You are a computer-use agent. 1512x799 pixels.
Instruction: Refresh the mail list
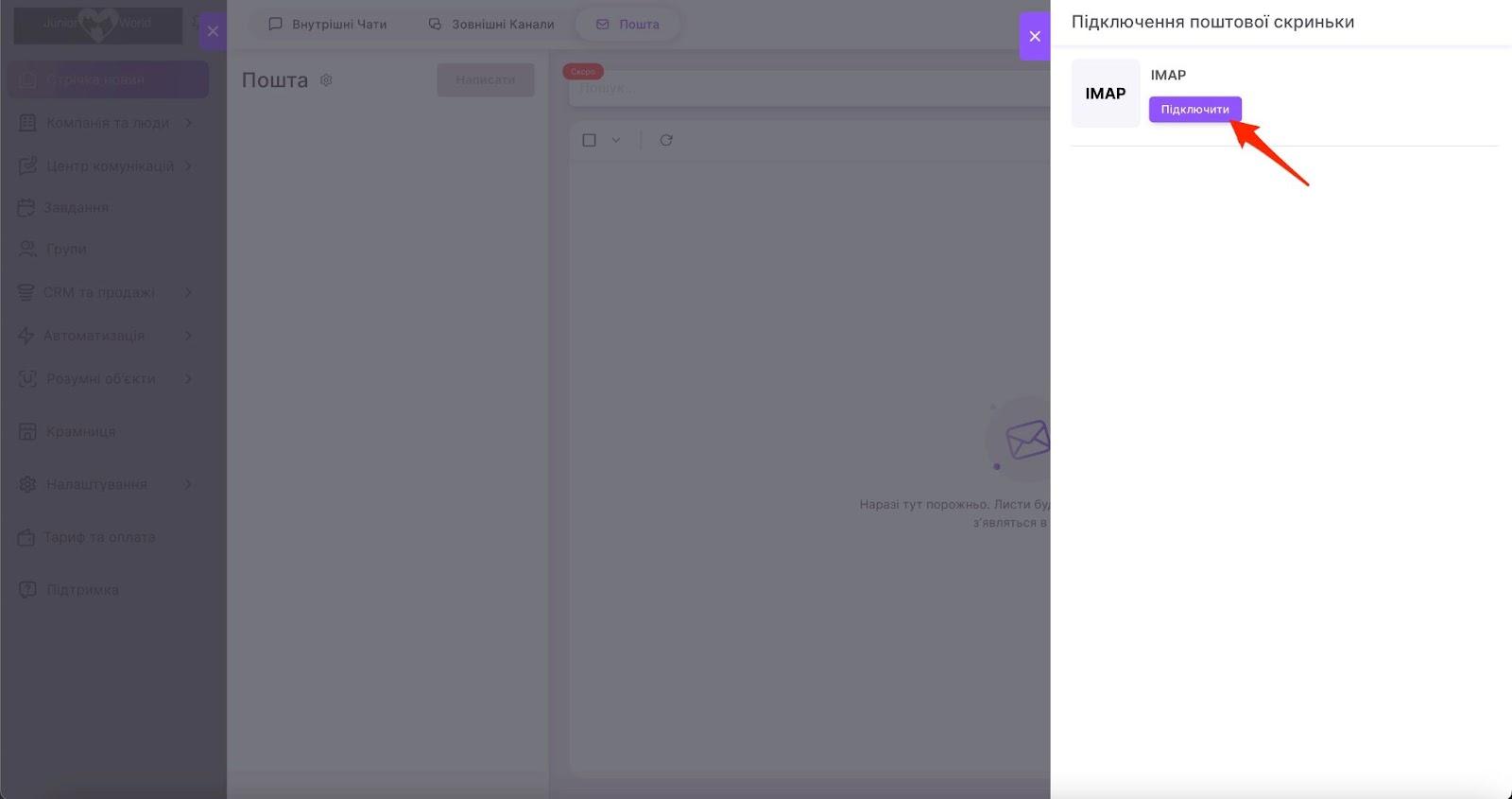666,140
